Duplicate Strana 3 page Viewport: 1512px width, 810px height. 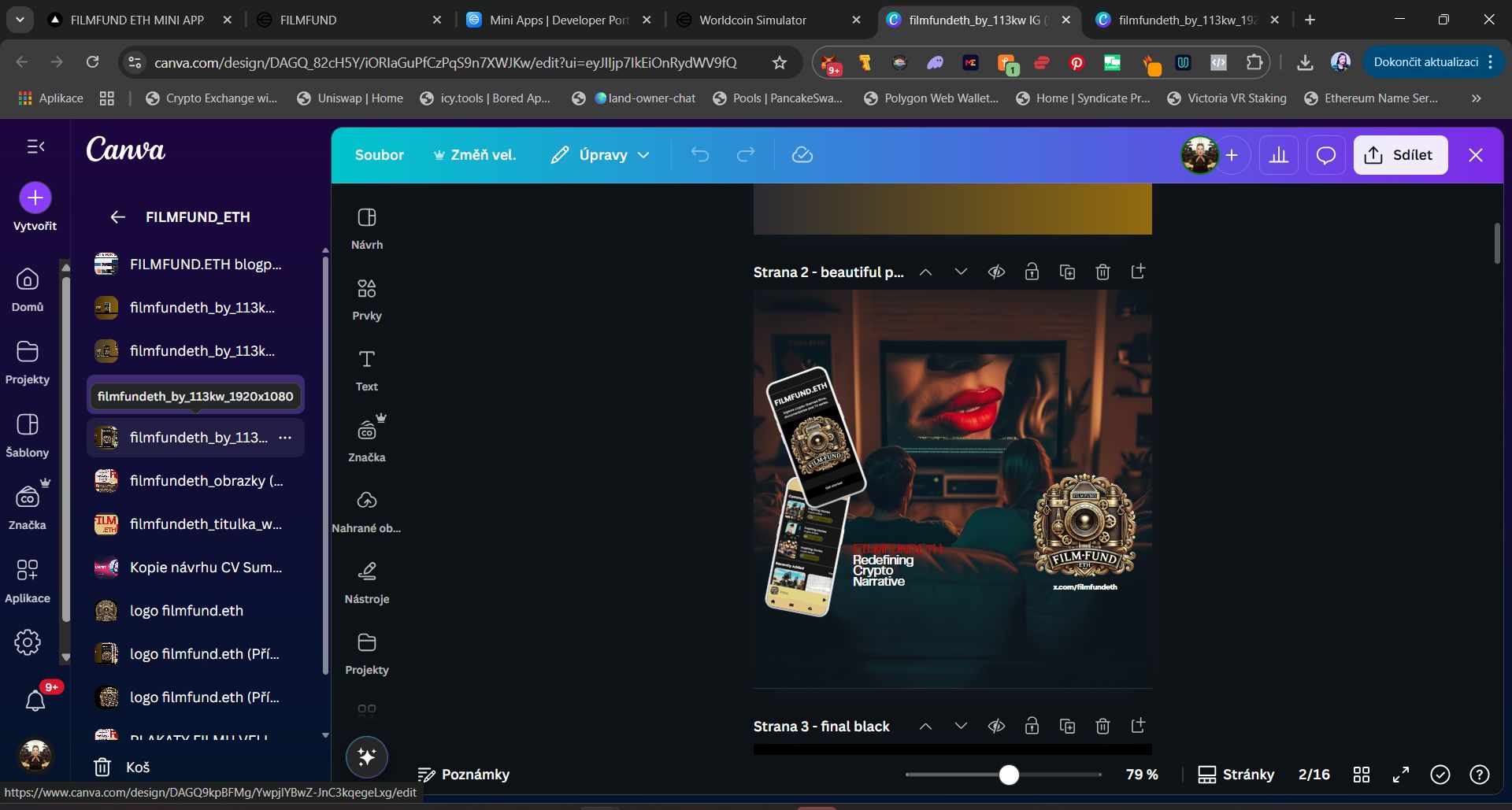point(1067,727)
